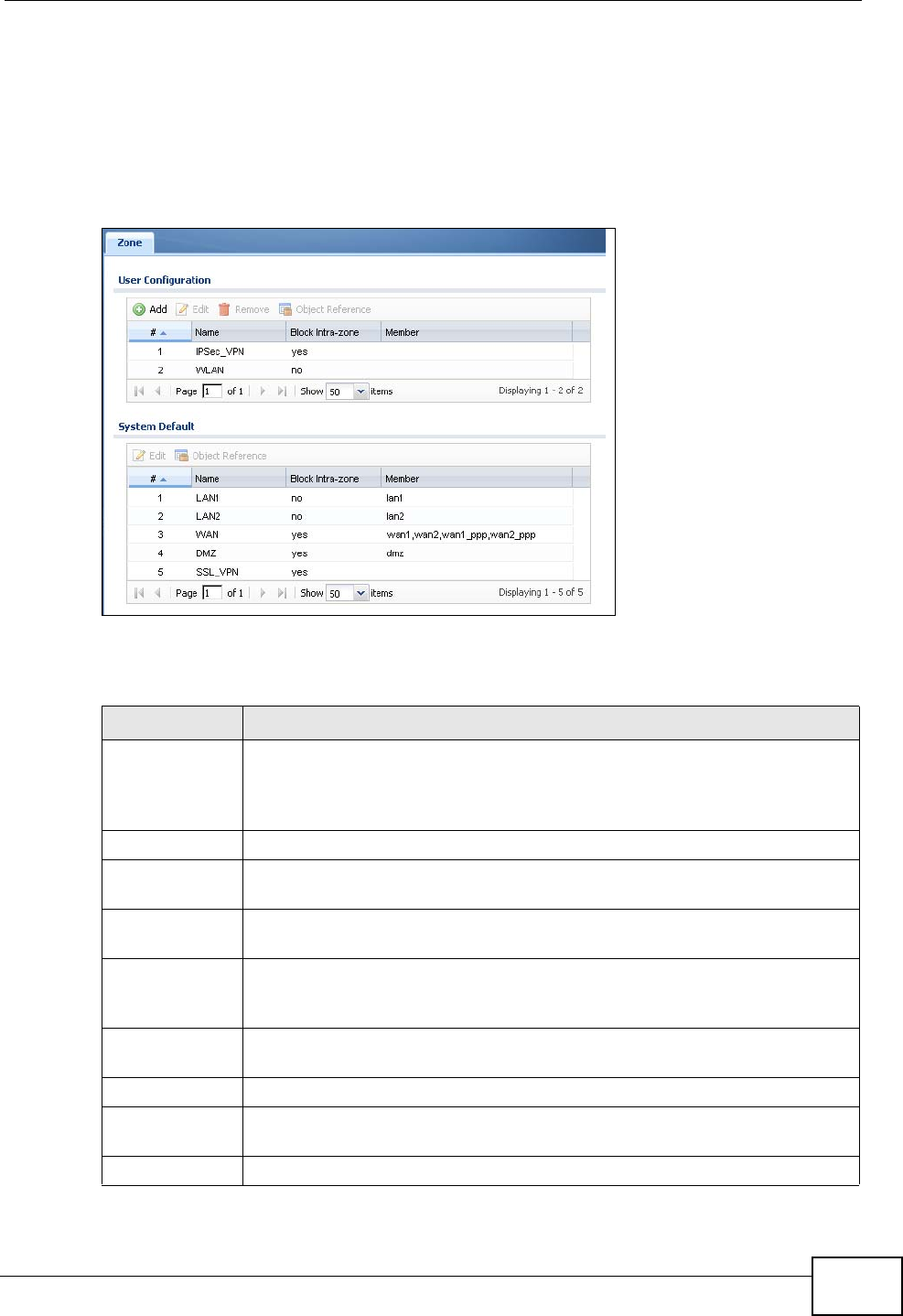Sort User Configuration by # column
Viewport: 903px width, 1316px height.
tap(159, 332)
